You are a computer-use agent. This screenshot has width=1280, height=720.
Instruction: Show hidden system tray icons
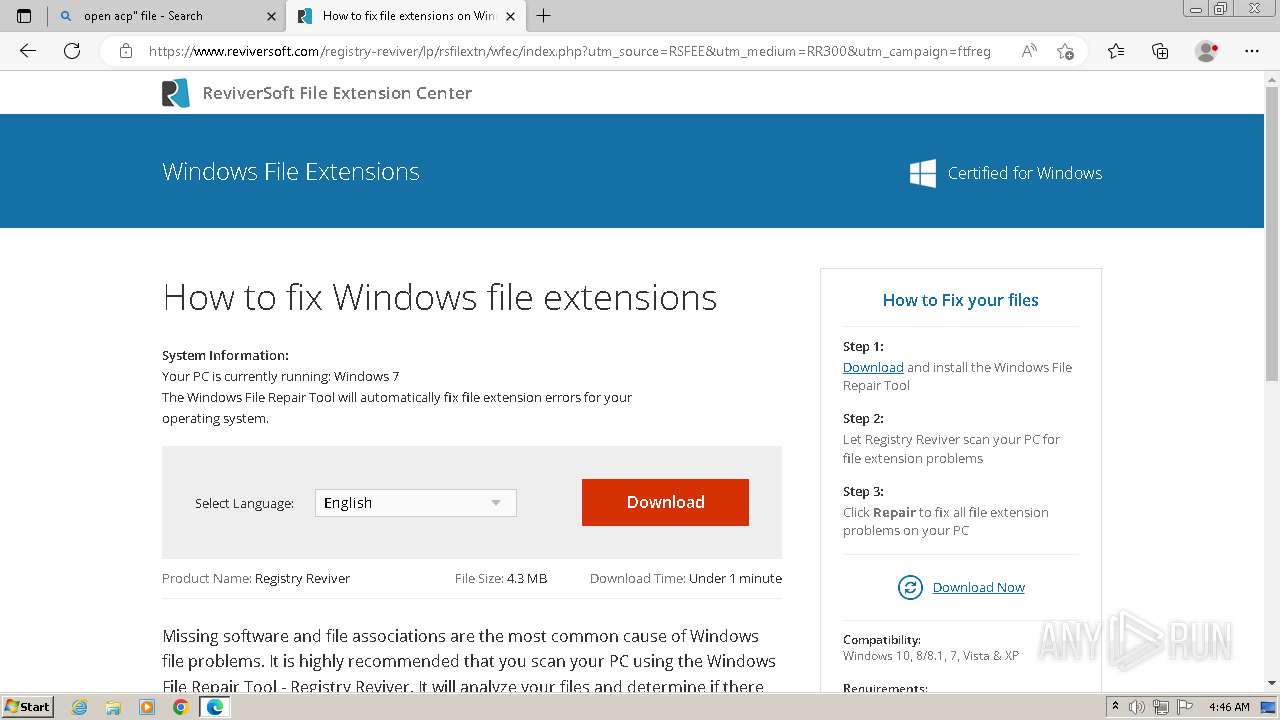(1115, 707)
